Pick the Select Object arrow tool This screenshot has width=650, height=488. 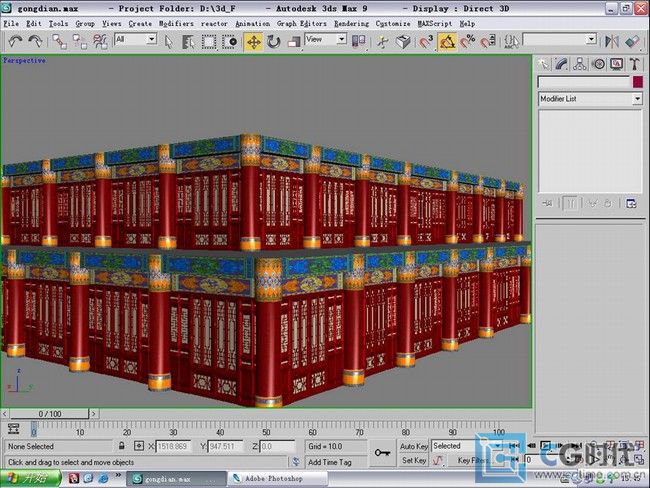(x=168, y=41)
